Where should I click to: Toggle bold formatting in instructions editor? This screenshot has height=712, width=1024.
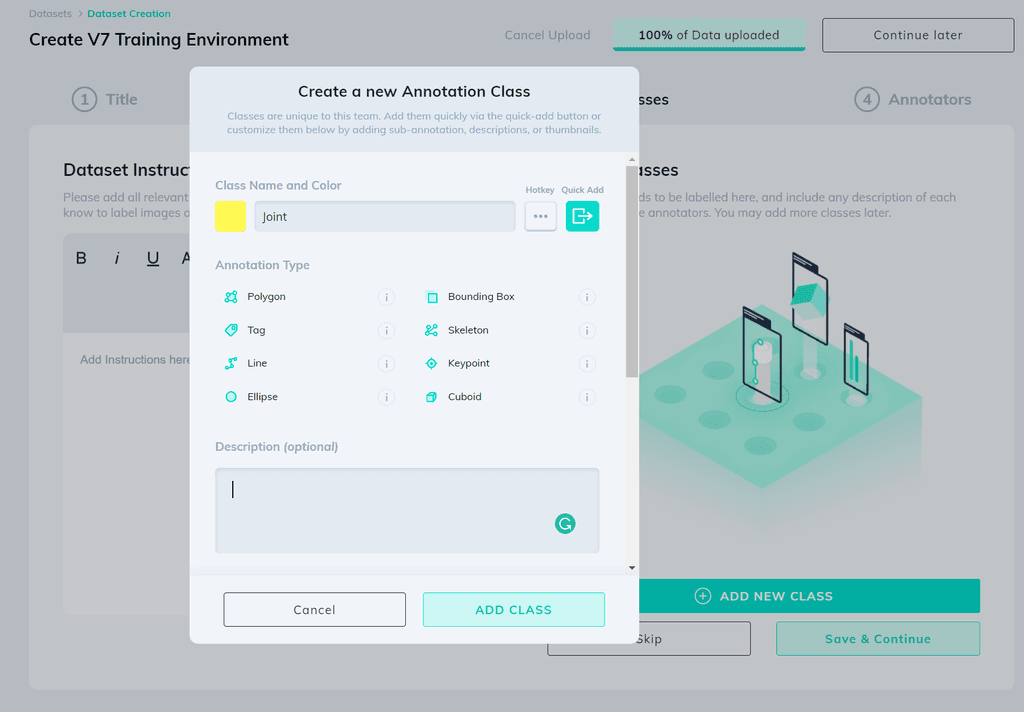81,257
